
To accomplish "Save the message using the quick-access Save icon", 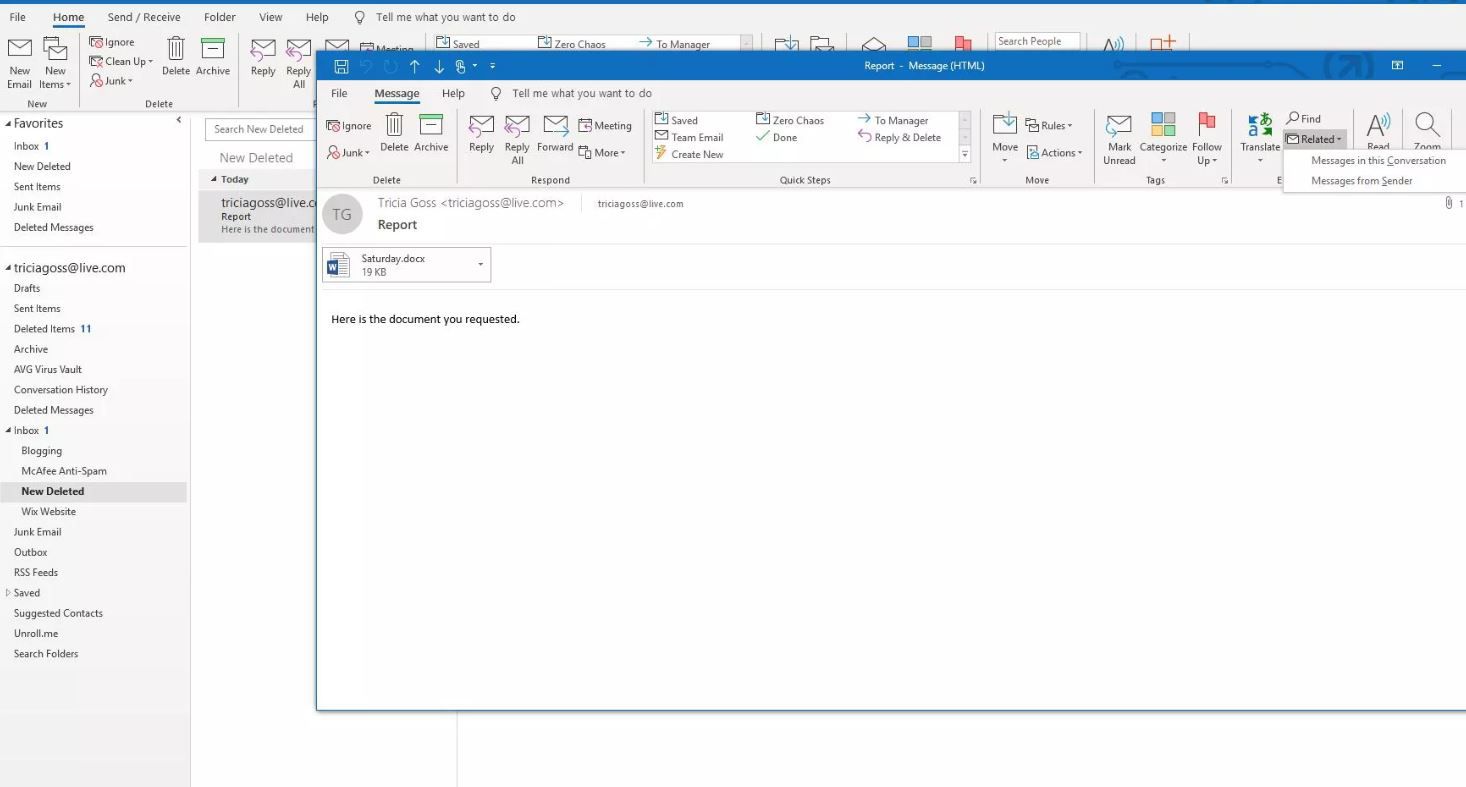I will (x=341, y=67).
